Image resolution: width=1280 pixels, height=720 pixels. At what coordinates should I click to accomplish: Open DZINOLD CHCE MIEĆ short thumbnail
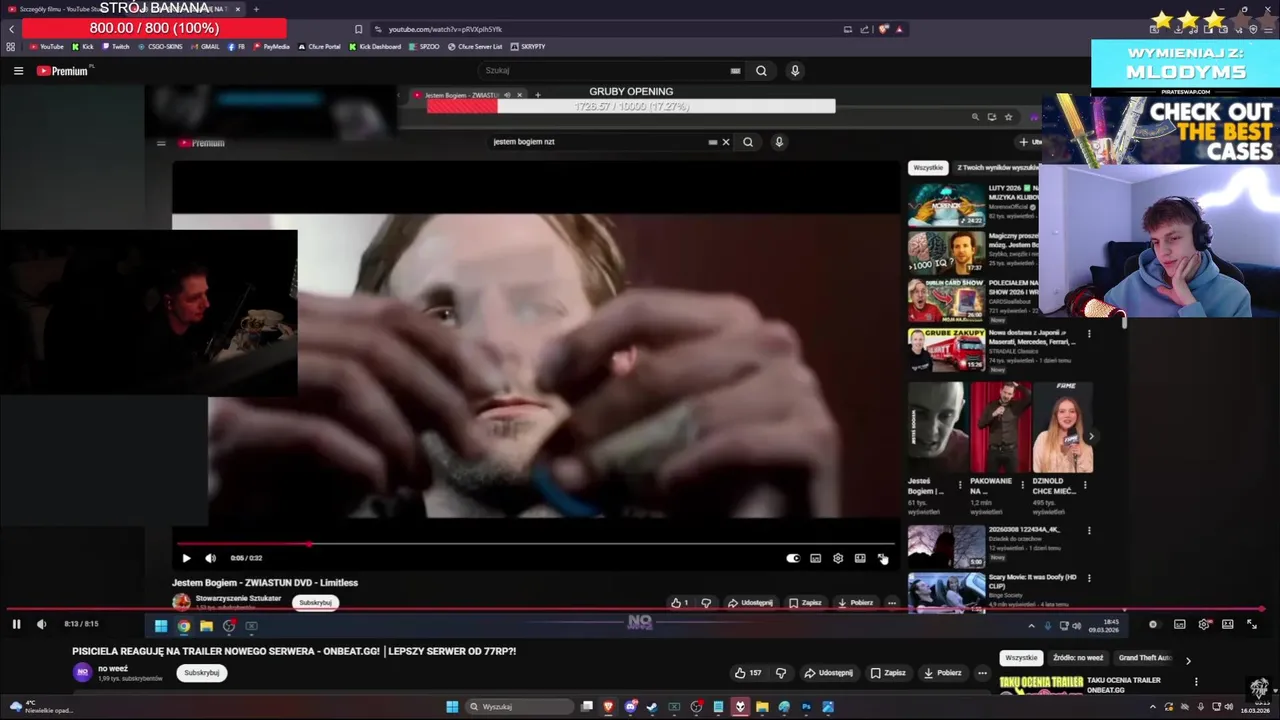pos(1062,427)
